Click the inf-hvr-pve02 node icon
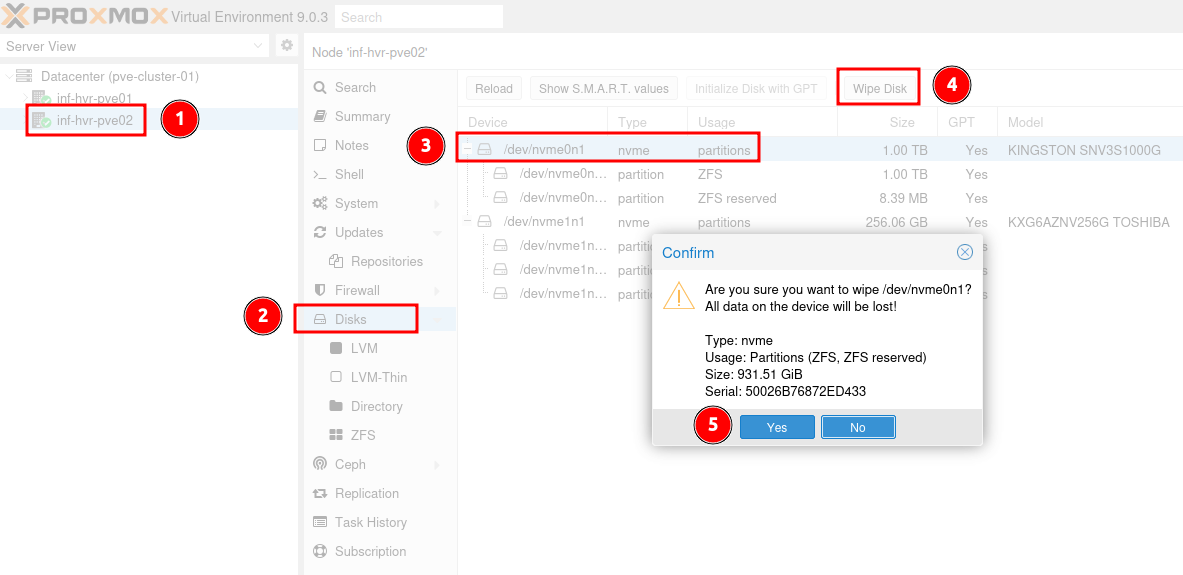 [41, 119]
